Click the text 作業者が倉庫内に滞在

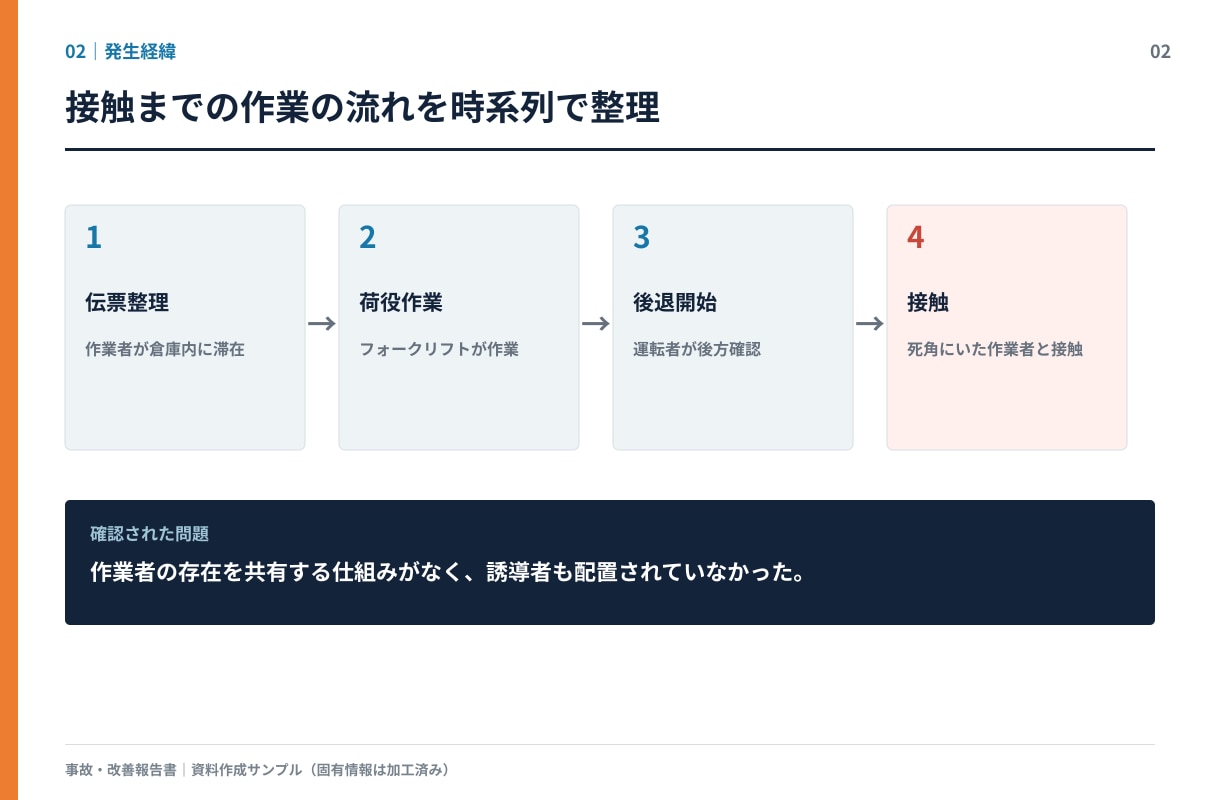click(x=165, y=350)
